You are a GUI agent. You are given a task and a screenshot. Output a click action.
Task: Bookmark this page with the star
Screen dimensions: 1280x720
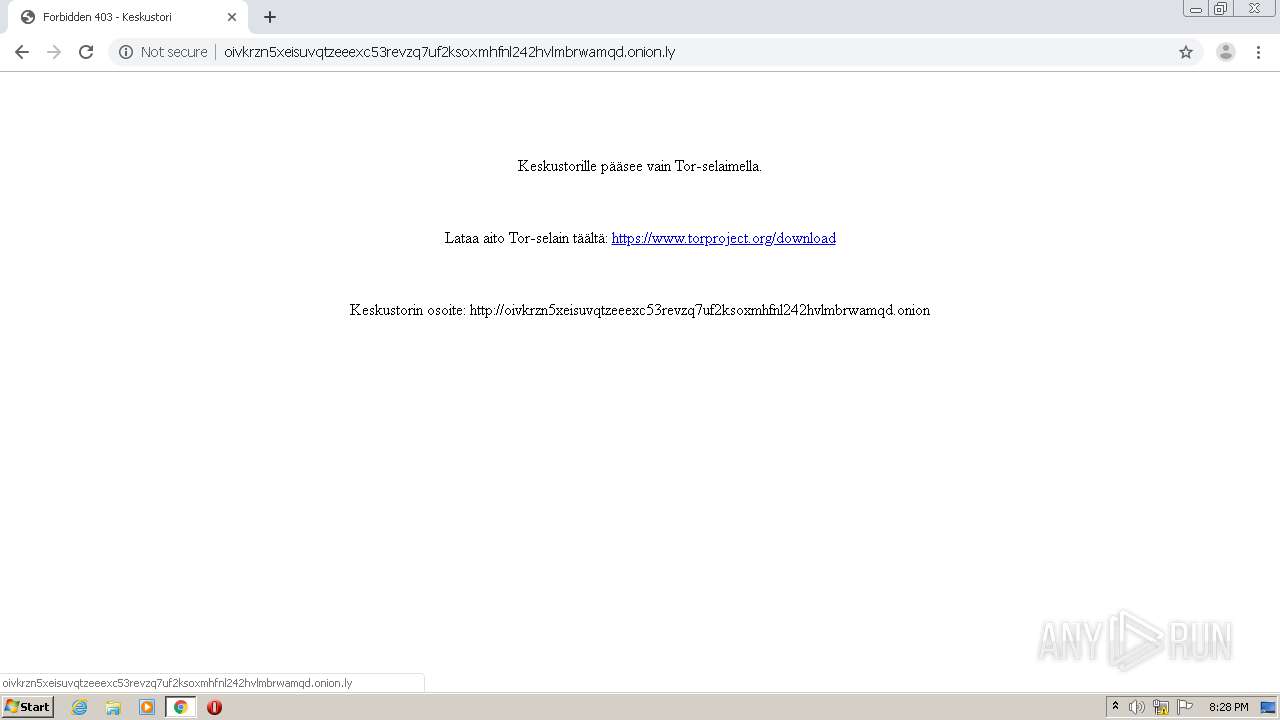pyautogui.click(x=1186, y=52)
